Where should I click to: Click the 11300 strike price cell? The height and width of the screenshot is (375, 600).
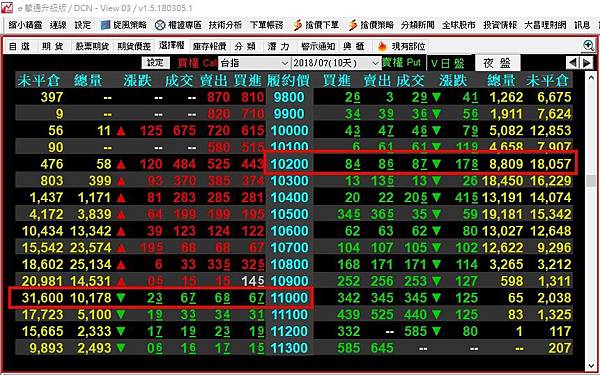[x=289, y=348]
